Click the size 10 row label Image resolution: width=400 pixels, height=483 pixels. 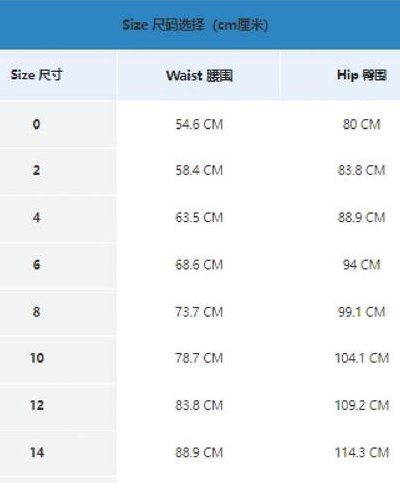tap(37, 358)
